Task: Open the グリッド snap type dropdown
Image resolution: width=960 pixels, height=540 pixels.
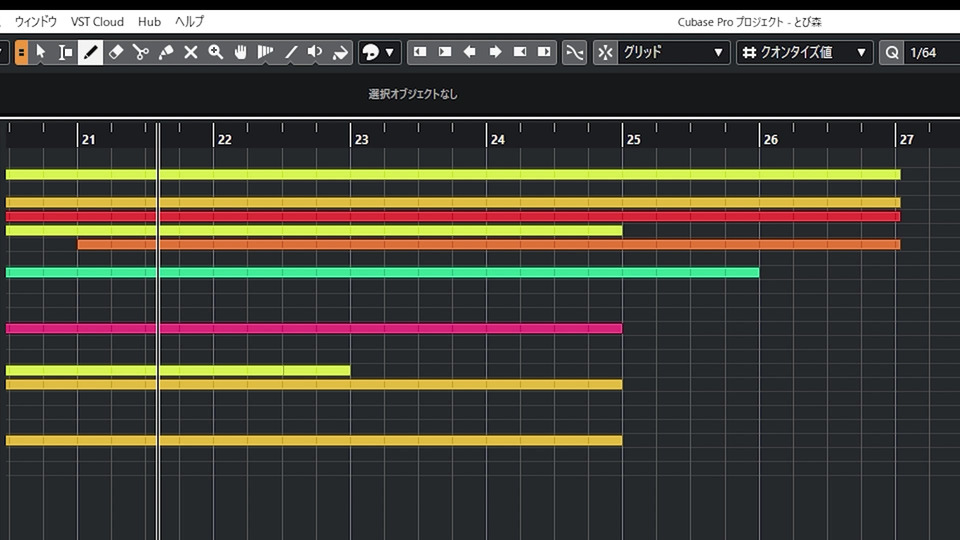Action: click(x=673, y=52)
